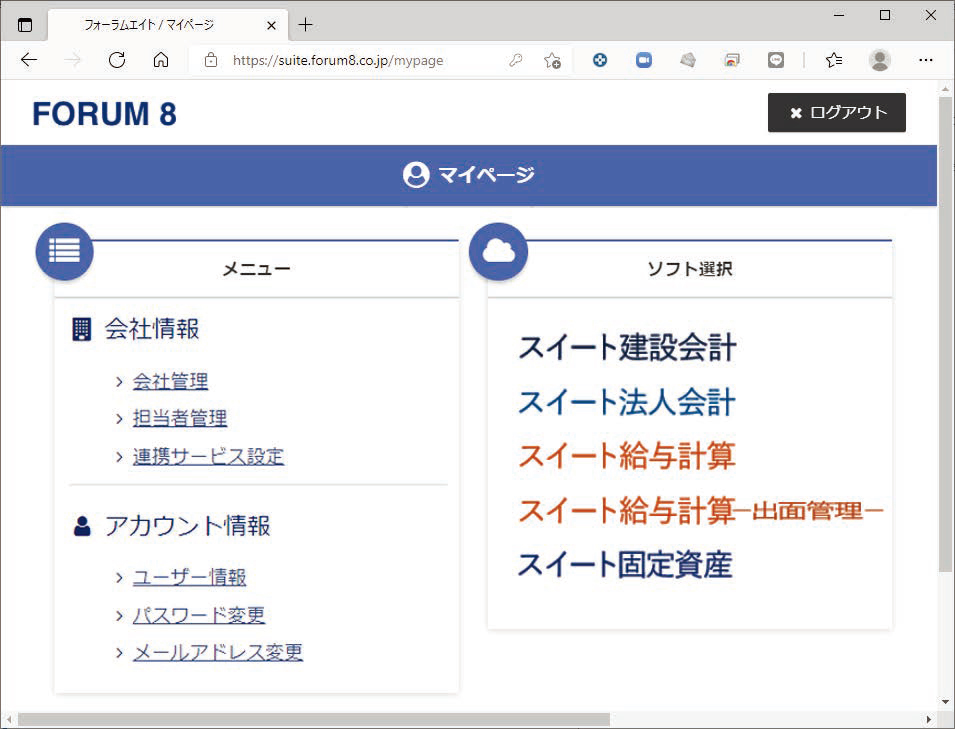Click the ソフト選択 cloud circle icon
The image size is (955, 729).
(x=498, y=252)
